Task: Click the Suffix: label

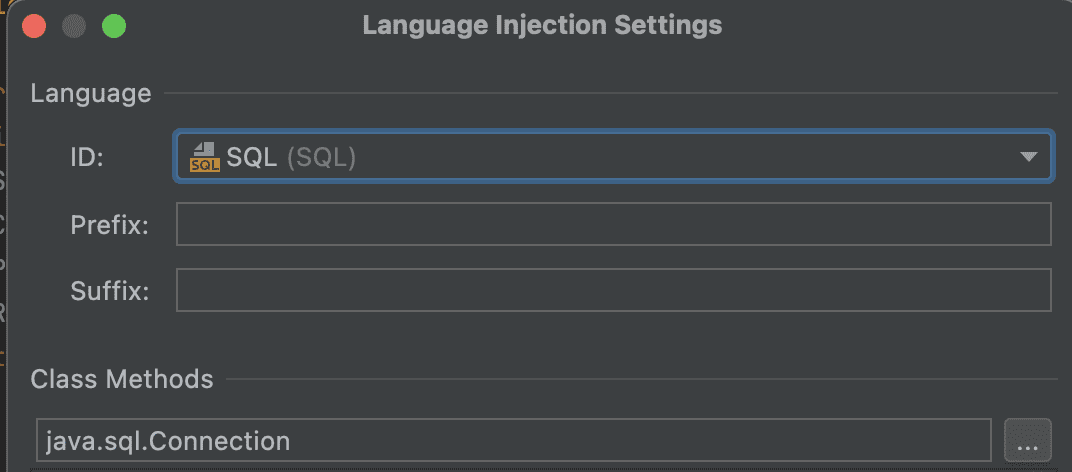Action: pyautogui.click(x=109, y=291)
